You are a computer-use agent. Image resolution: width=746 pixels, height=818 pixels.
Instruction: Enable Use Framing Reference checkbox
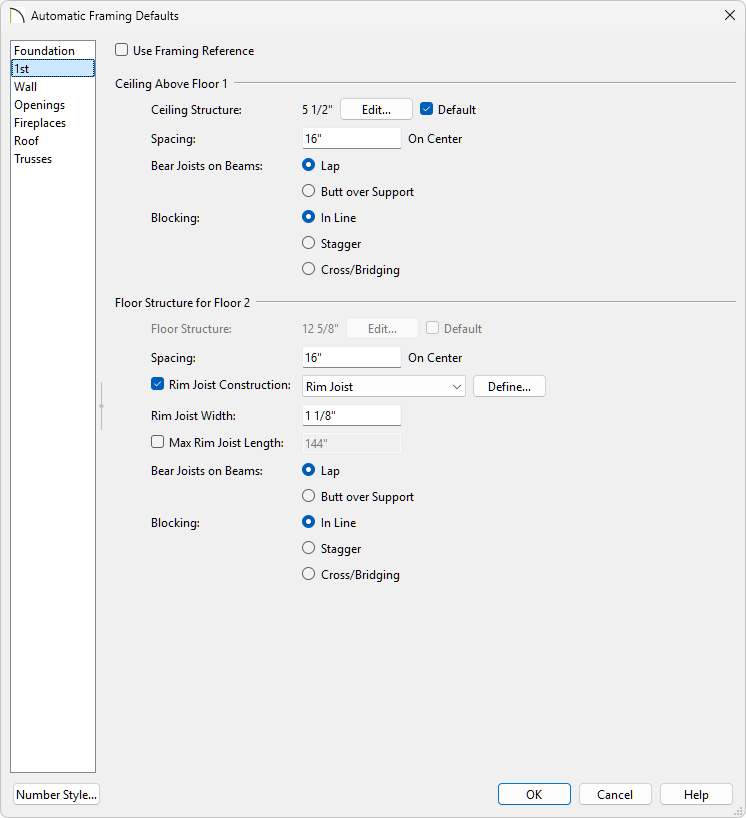122,50
